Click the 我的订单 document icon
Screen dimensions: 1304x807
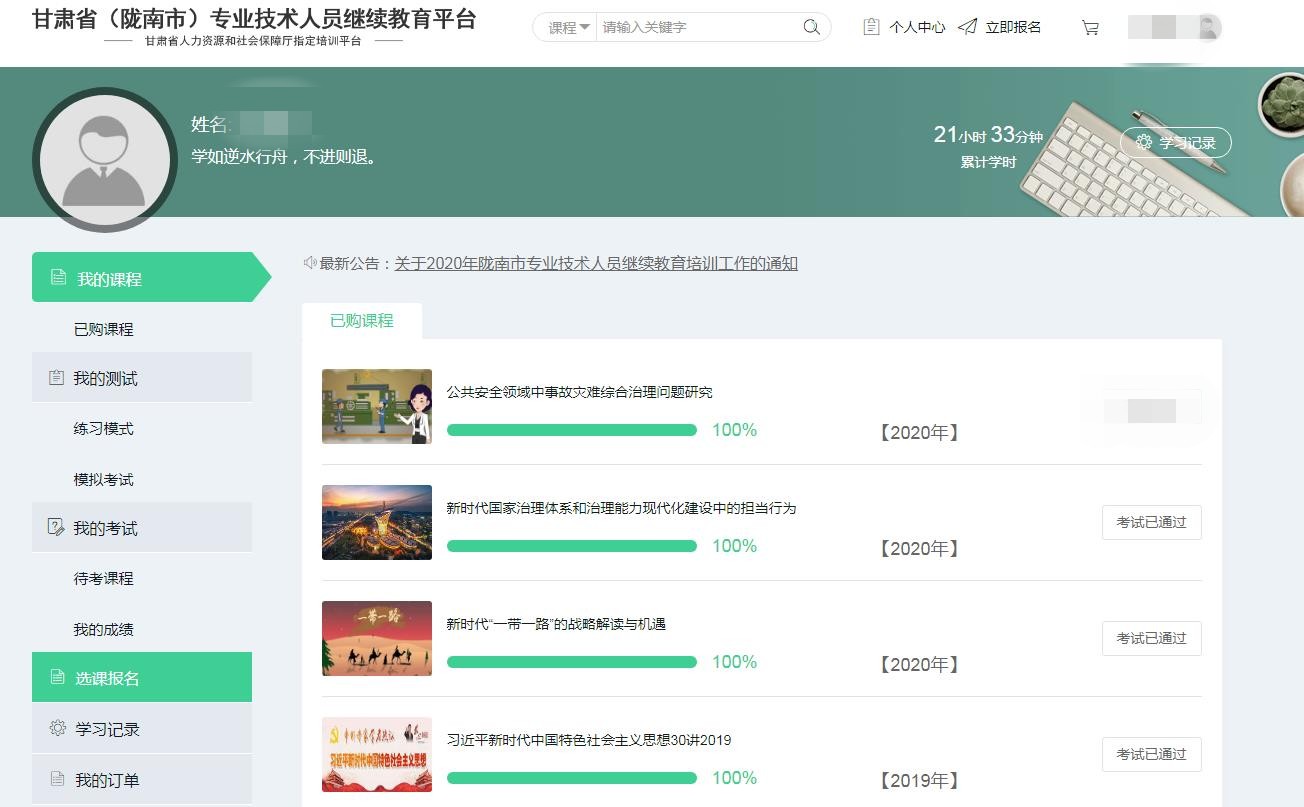[57, 779]
